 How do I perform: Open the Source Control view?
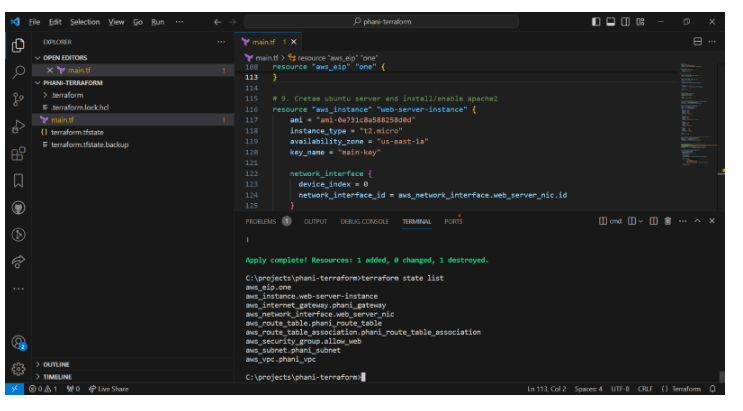(x=18, y=99)
